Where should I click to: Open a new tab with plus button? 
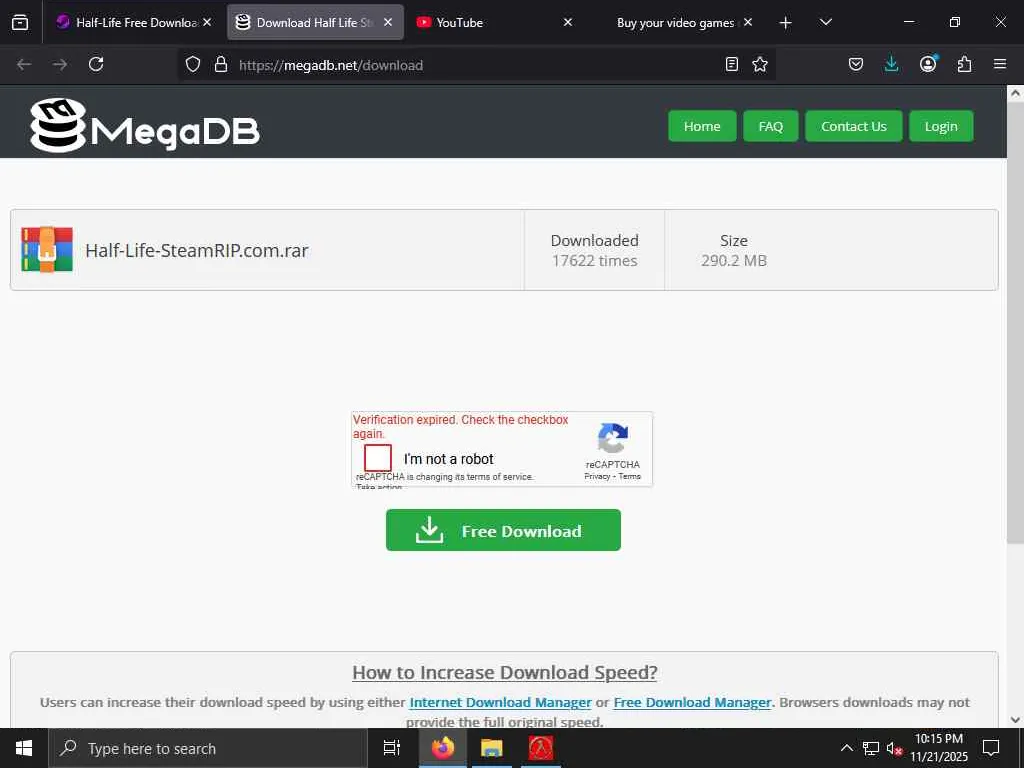point(786,23)
